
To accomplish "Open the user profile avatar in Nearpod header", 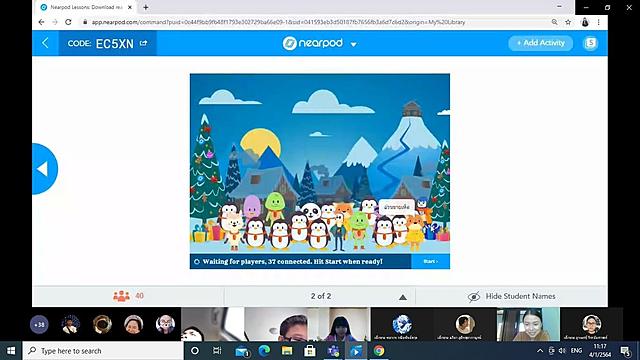I will 591,43.
